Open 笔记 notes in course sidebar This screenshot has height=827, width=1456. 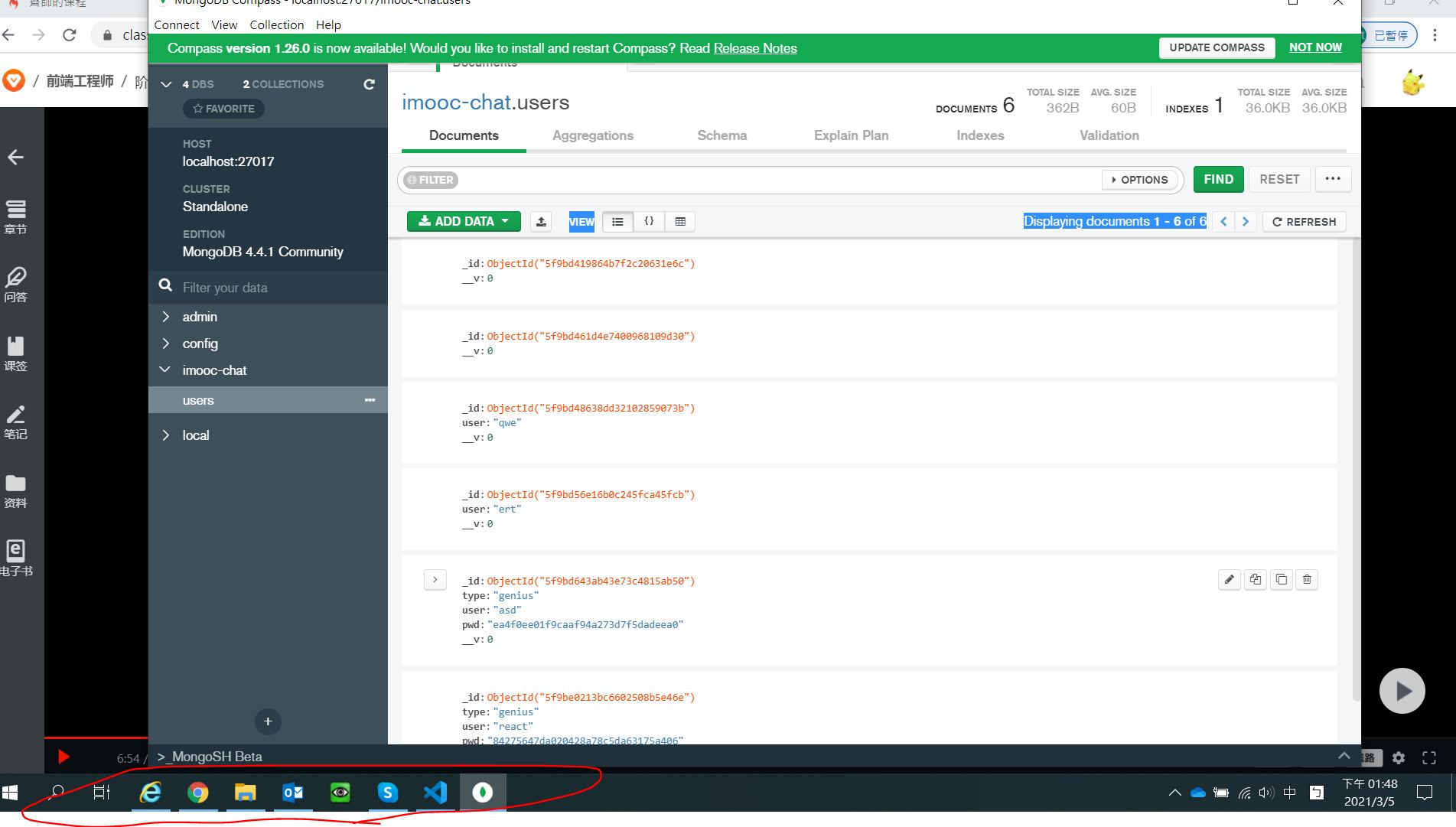pyautogui.click(x=15, y=422)
